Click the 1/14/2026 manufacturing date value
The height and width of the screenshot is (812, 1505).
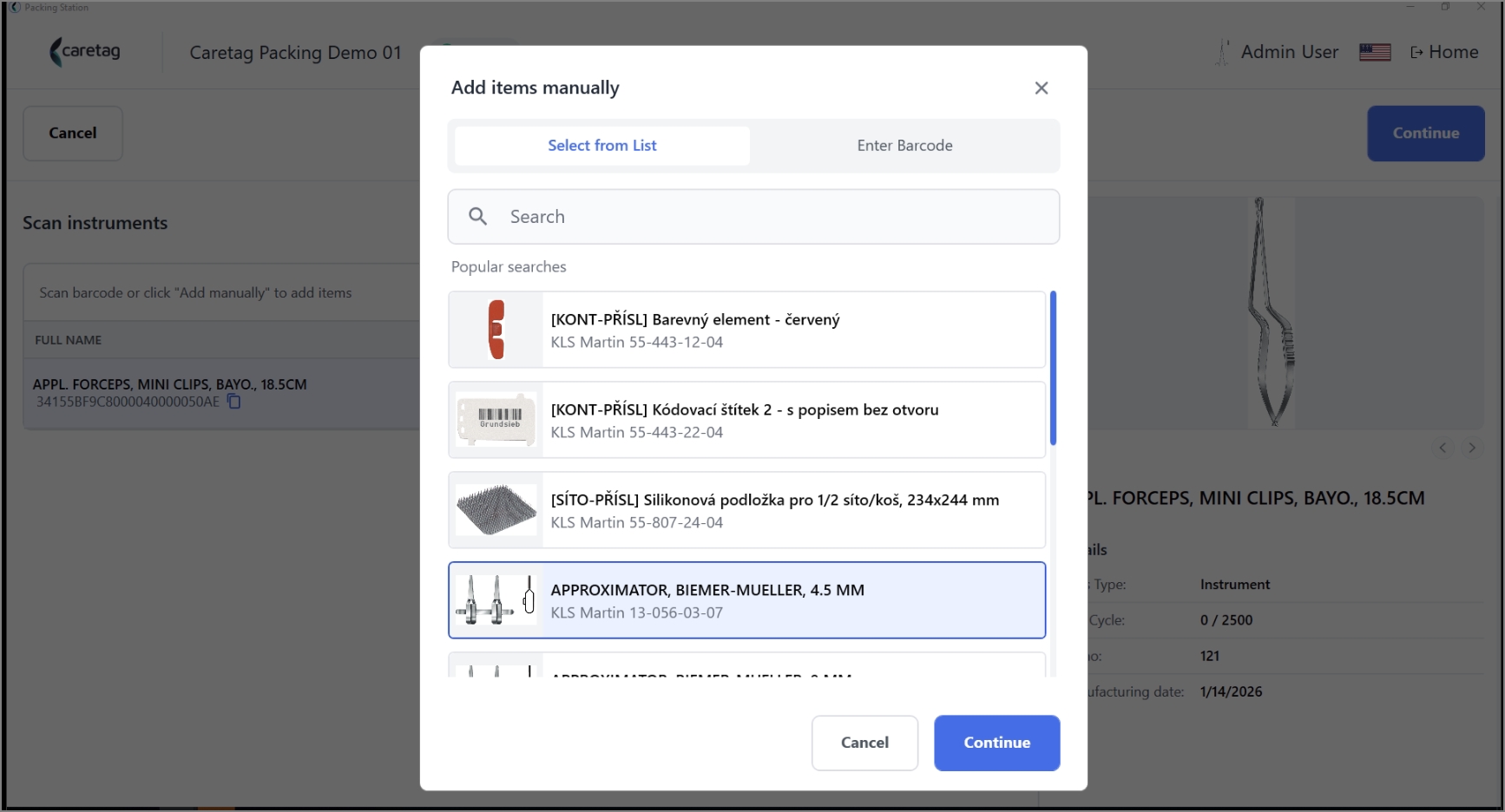pos(1231,691)
